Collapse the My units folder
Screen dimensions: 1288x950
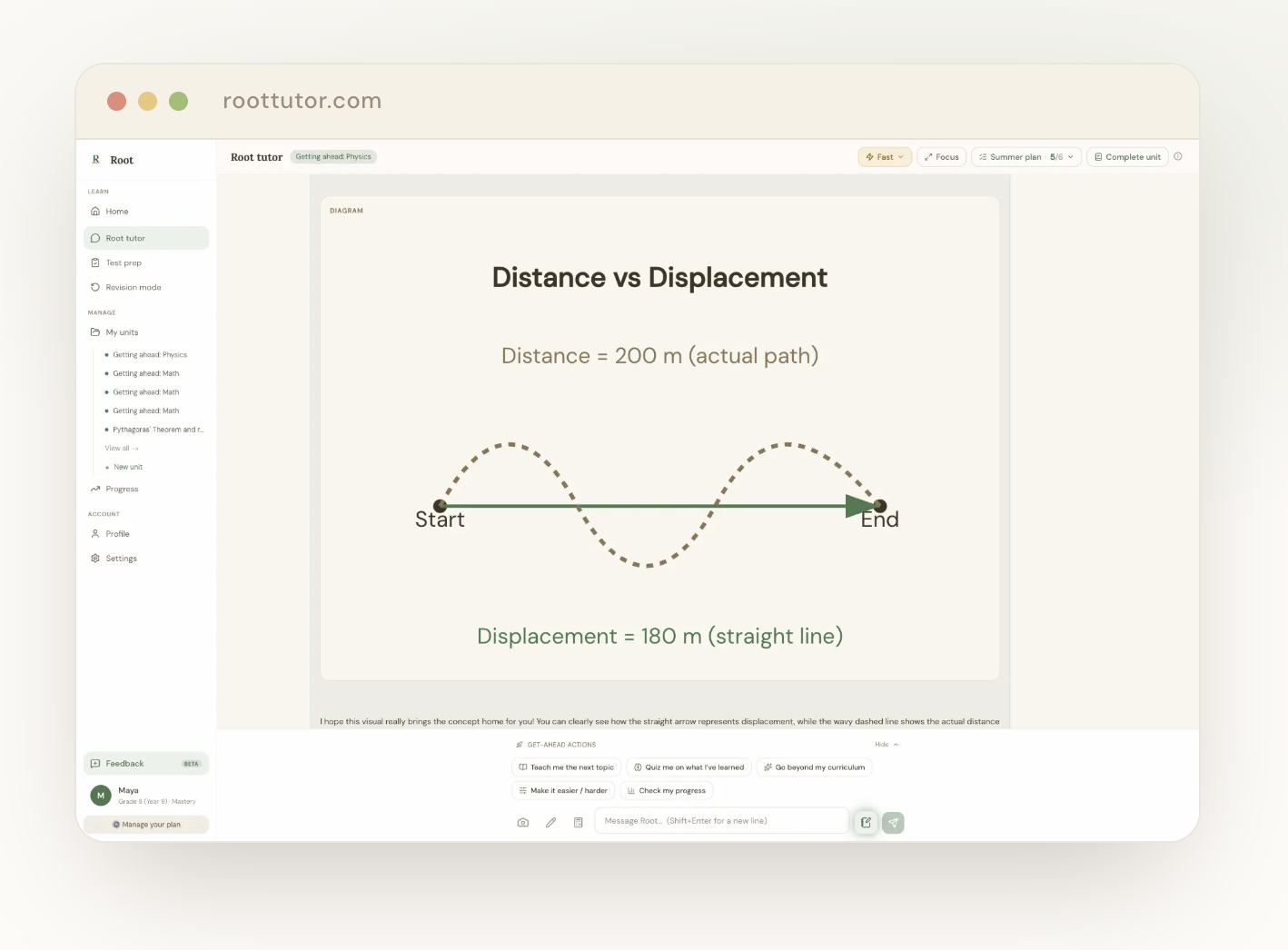click(146, 332)
